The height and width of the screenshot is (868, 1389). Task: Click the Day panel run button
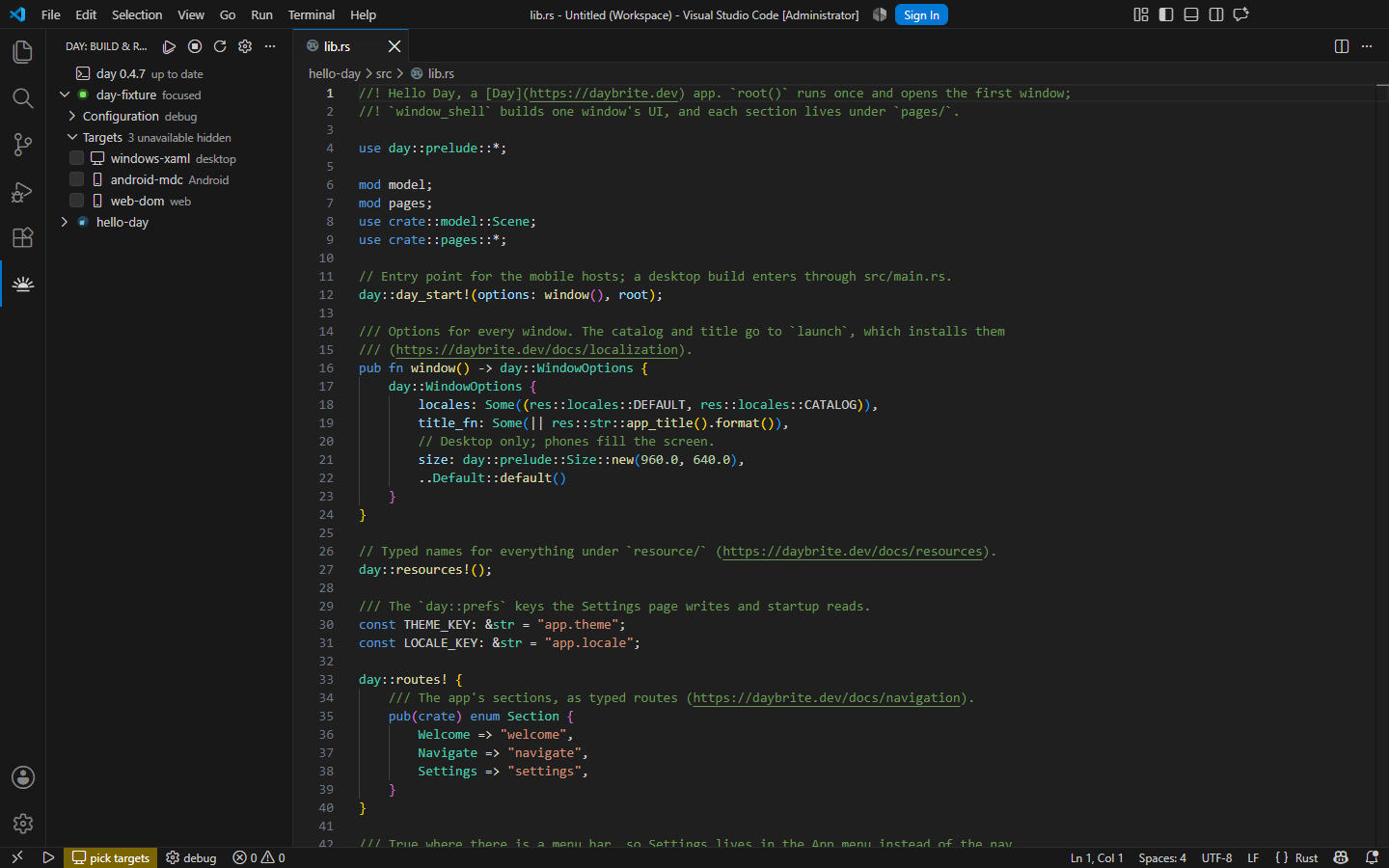(x=169, y=46)
